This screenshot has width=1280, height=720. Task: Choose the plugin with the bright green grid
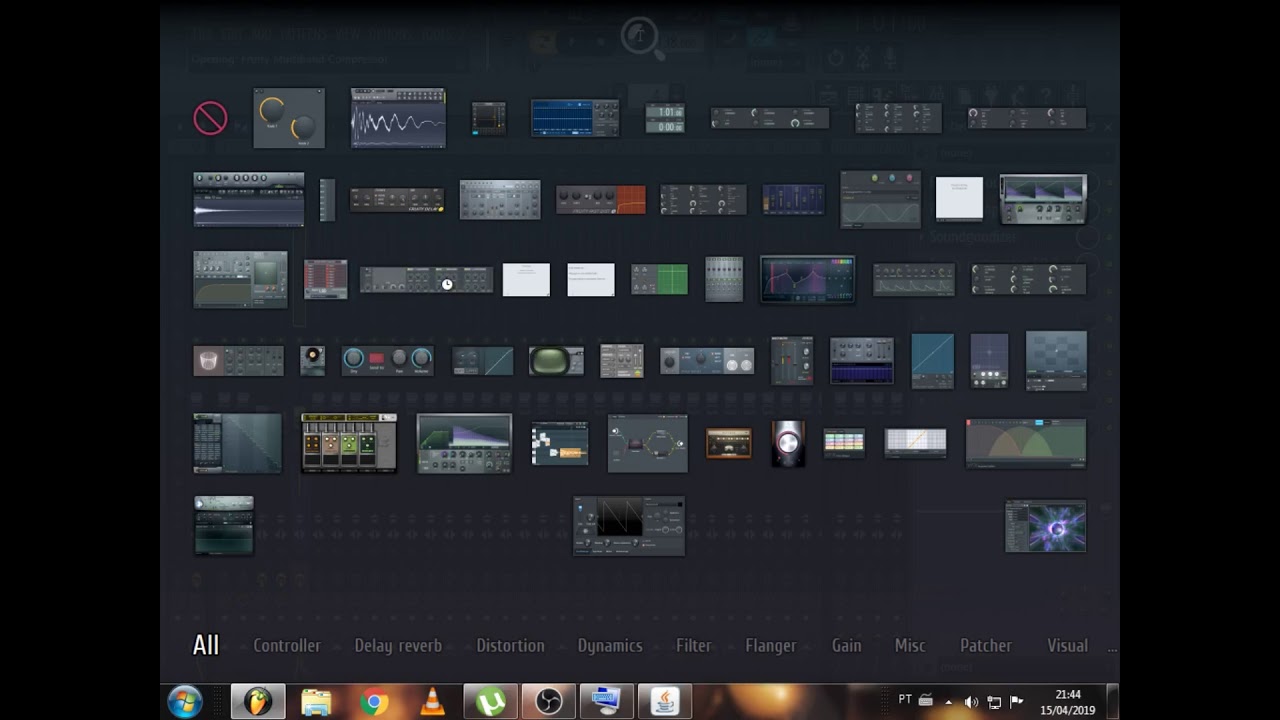point(660,279)
